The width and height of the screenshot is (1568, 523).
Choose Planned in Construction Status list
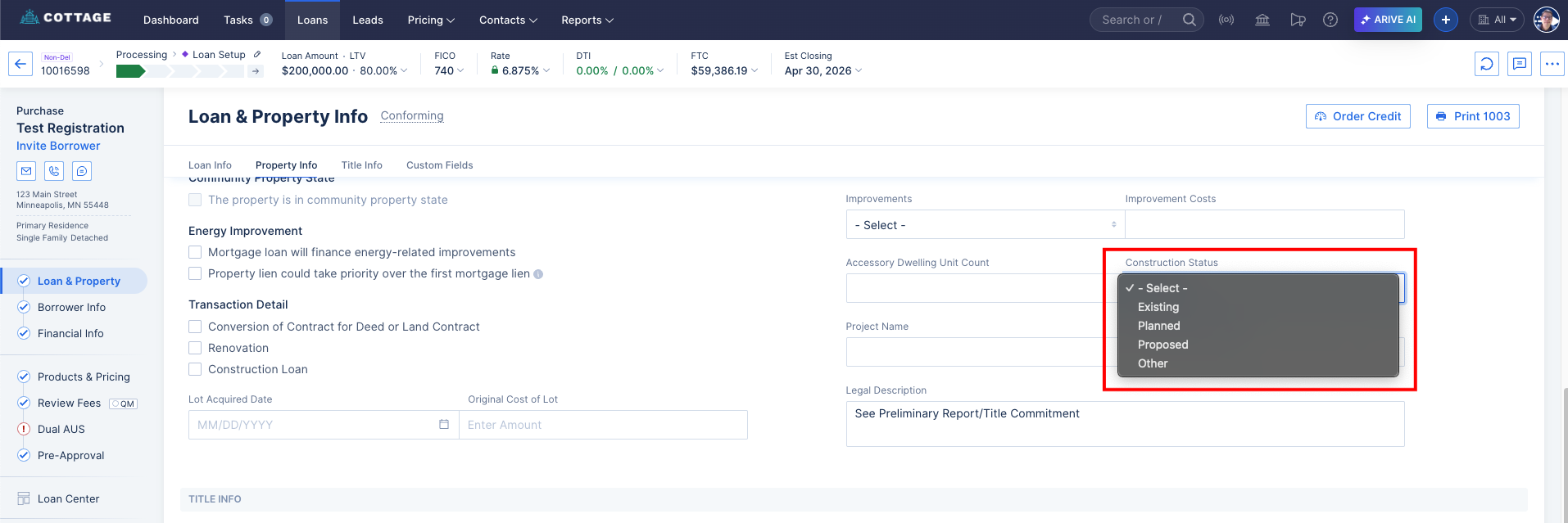coord(1258,326)
